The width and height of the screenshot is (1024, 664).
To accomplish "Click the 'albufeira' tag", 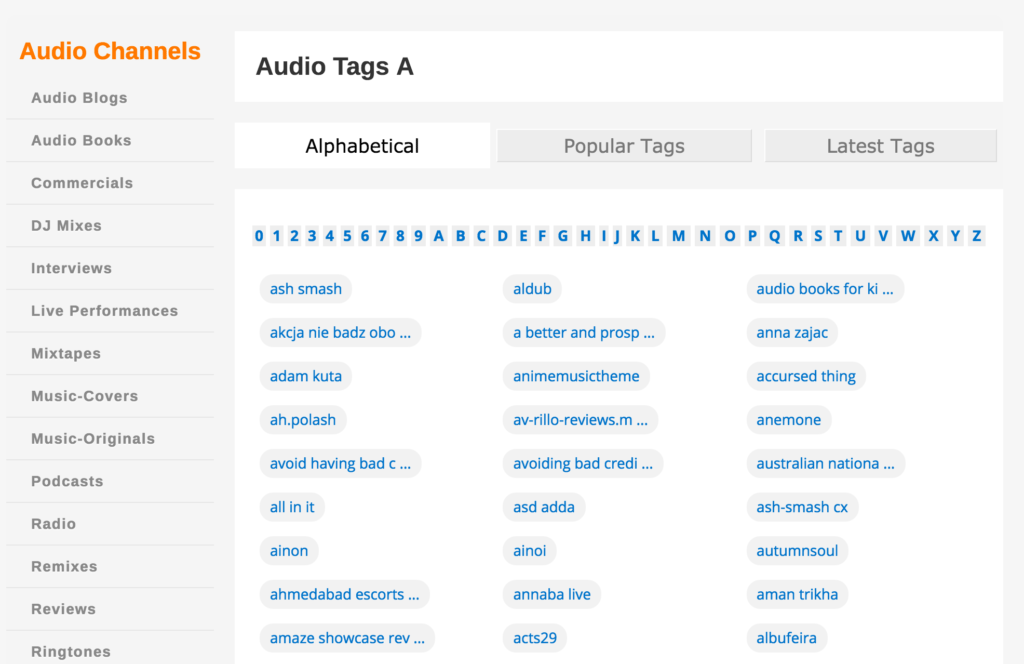I will (x=786, y=638).
